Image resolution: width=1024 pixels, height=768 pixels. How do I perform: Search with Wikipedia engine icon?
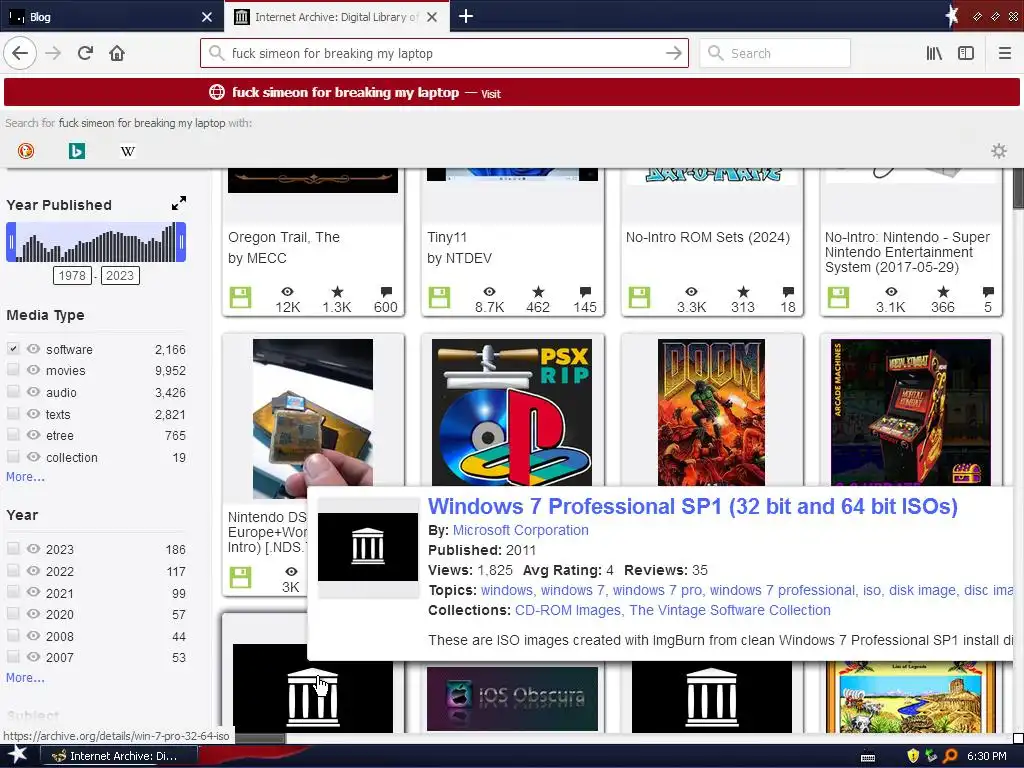coord(127,151)
